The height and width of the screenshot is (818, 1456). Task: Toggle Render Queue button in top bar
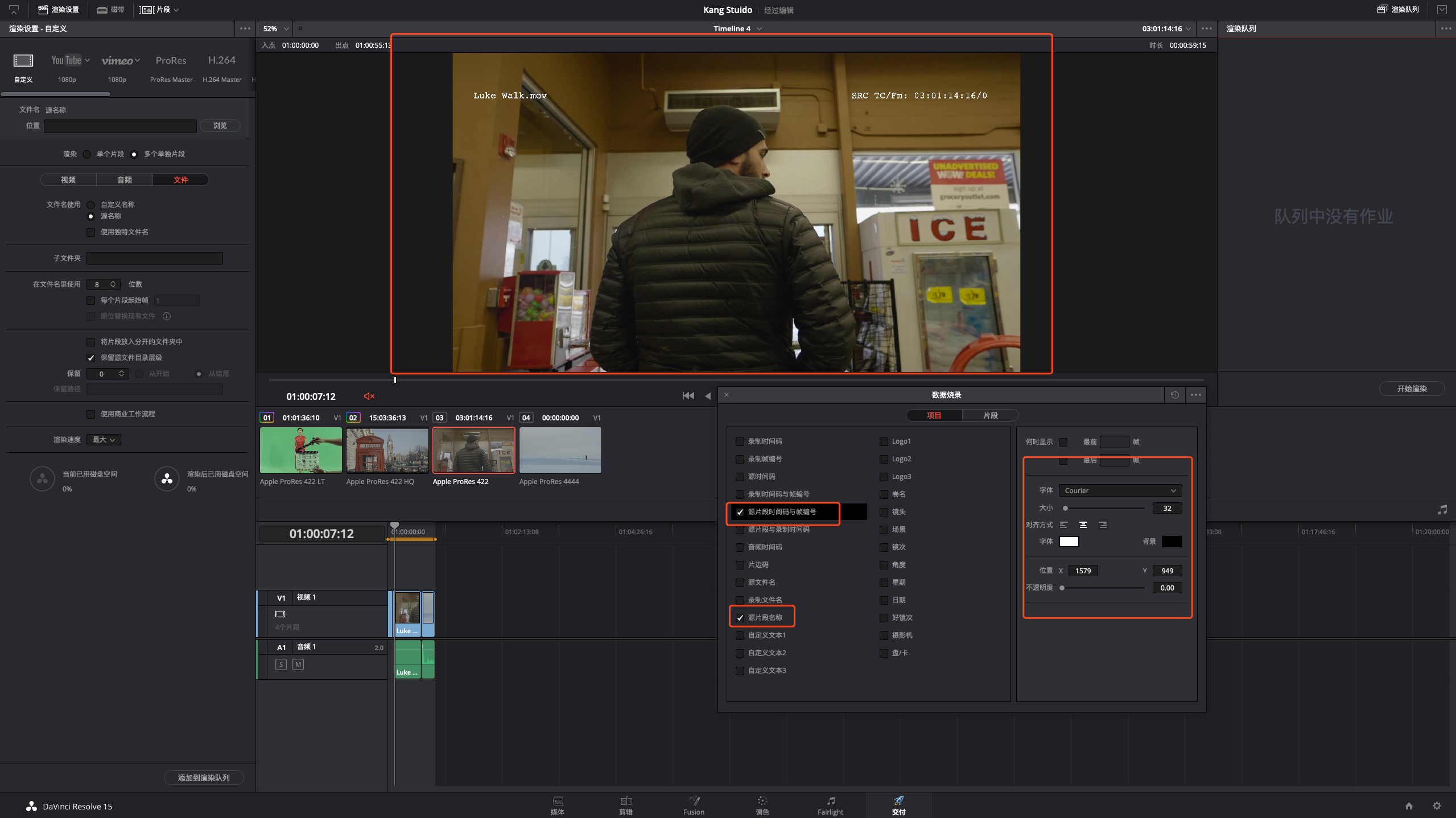tap(1398, 10)
